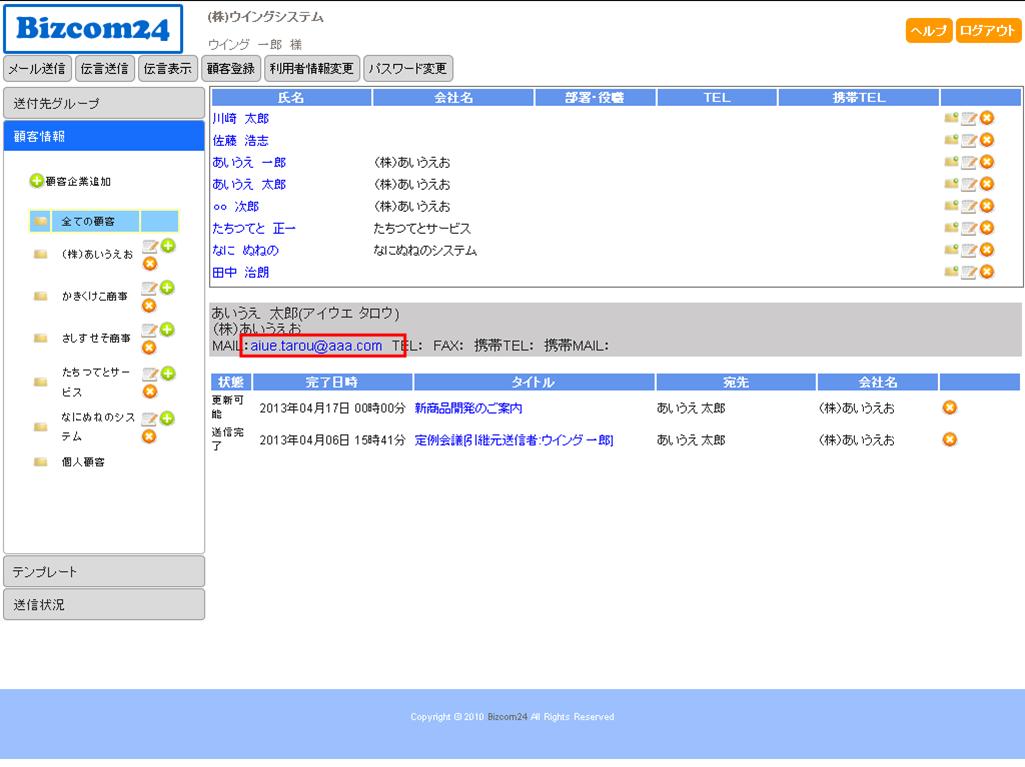Screen dimensions: 1025x767
Task: Click the green plus next to さしすせそ商事
Action: tap(167, 330)
